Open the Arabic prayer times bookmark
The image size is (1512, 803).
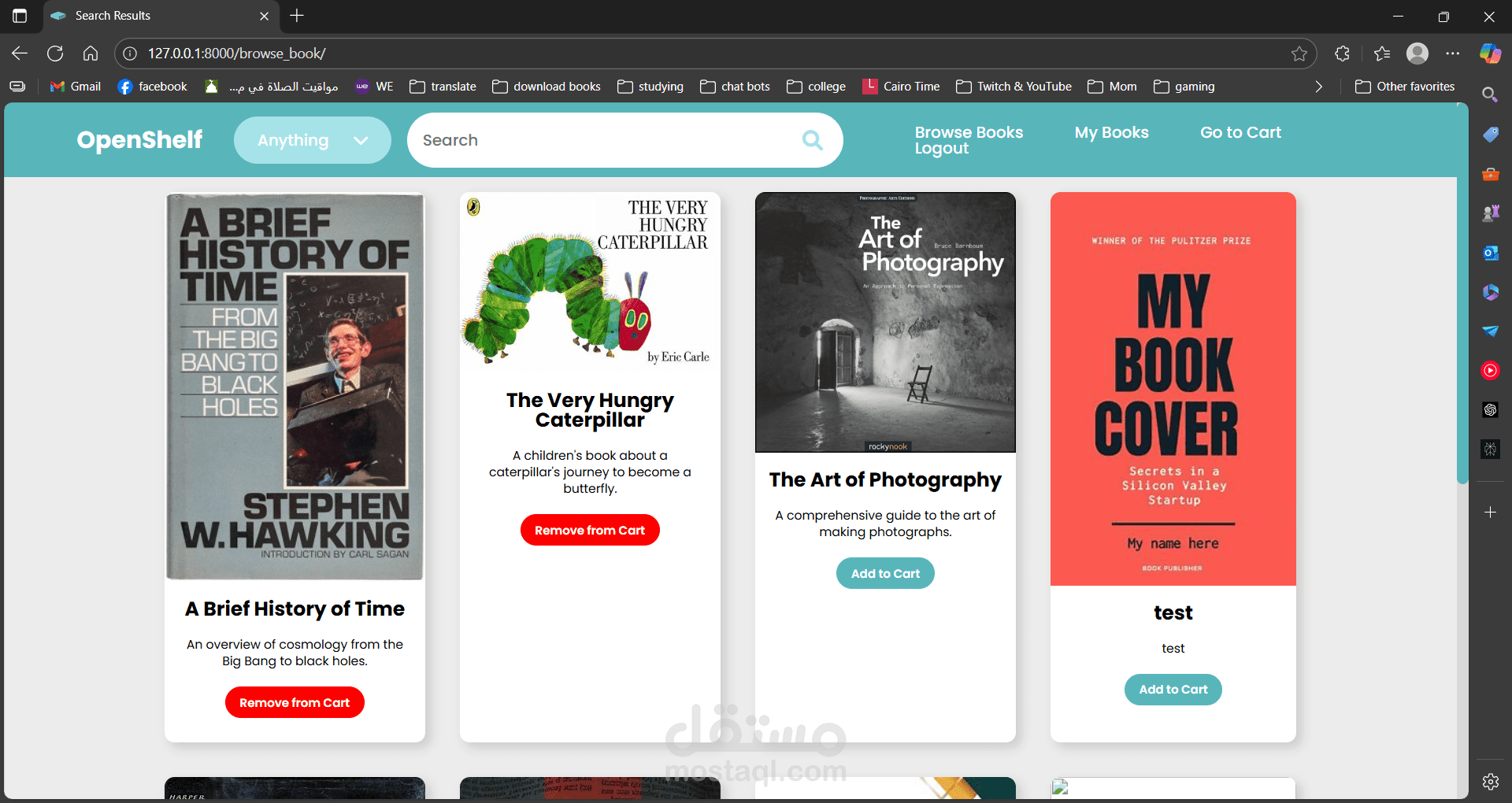click(x=272, y=87)
